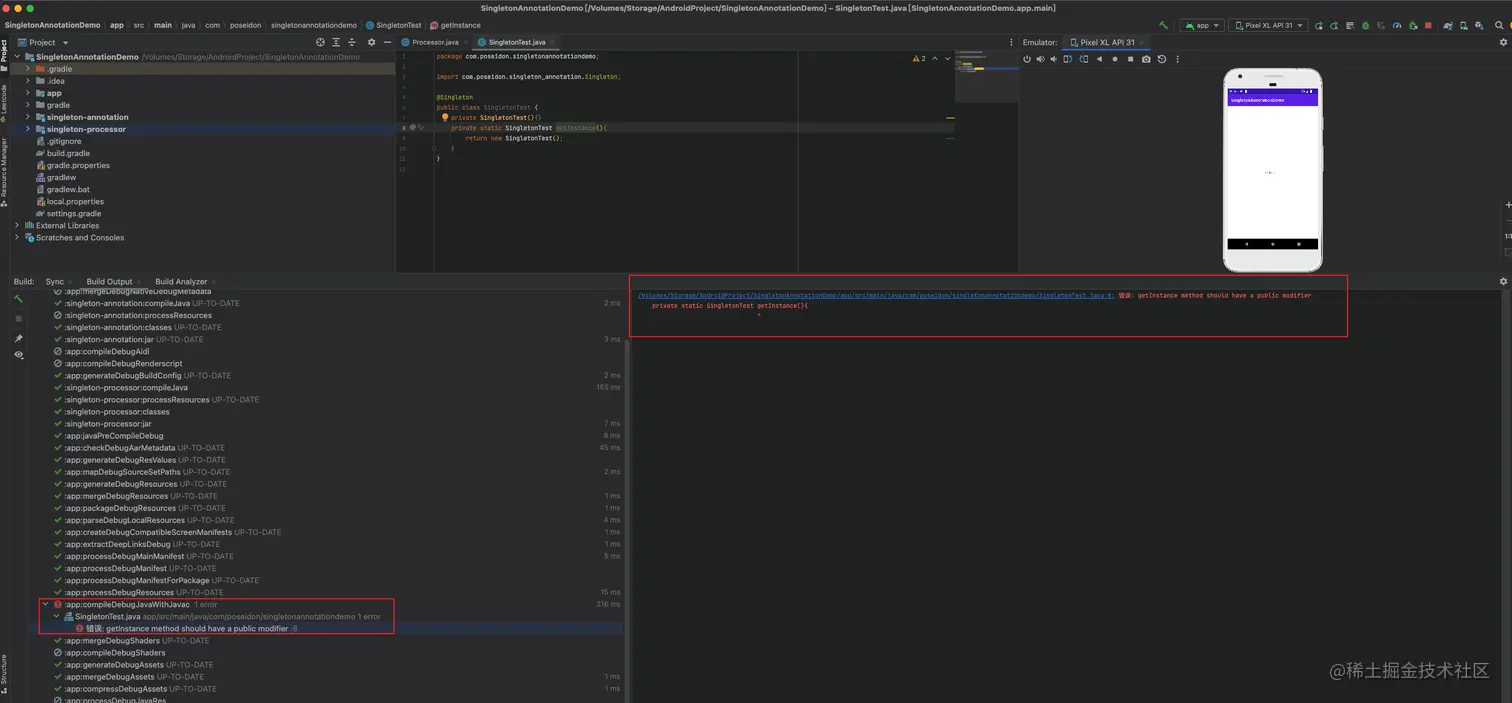
Task: Open the SingletonTest.java:8 error file link
Action: [x=876, y=296]
